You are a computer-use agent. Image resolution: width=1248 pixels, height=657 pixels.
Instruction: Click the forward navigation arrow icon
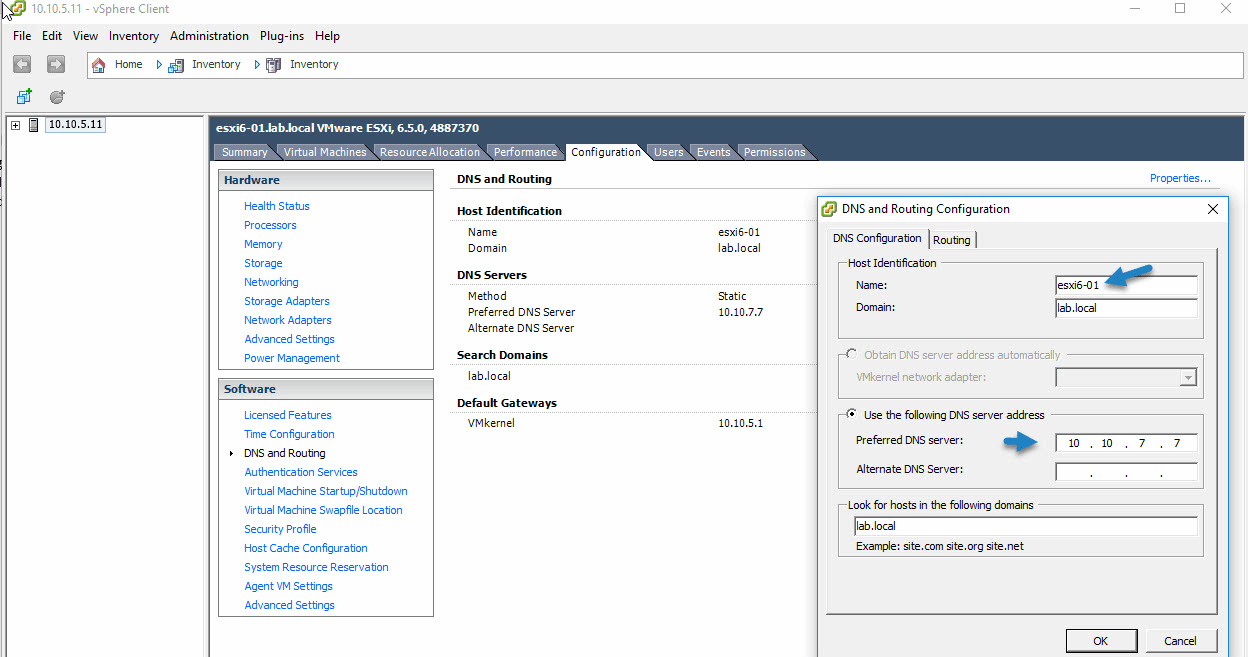click(x=56, y=64)
